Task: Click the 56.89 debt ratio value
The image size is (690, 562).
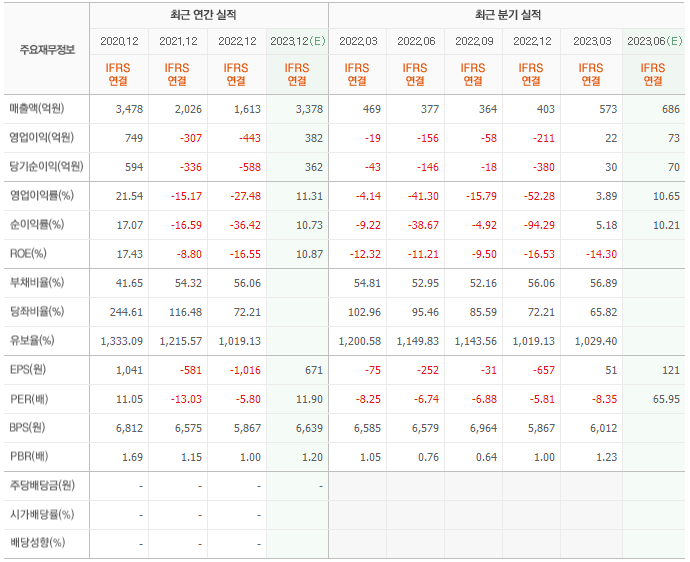Action: pyautogui.click(x=603, y=283)
